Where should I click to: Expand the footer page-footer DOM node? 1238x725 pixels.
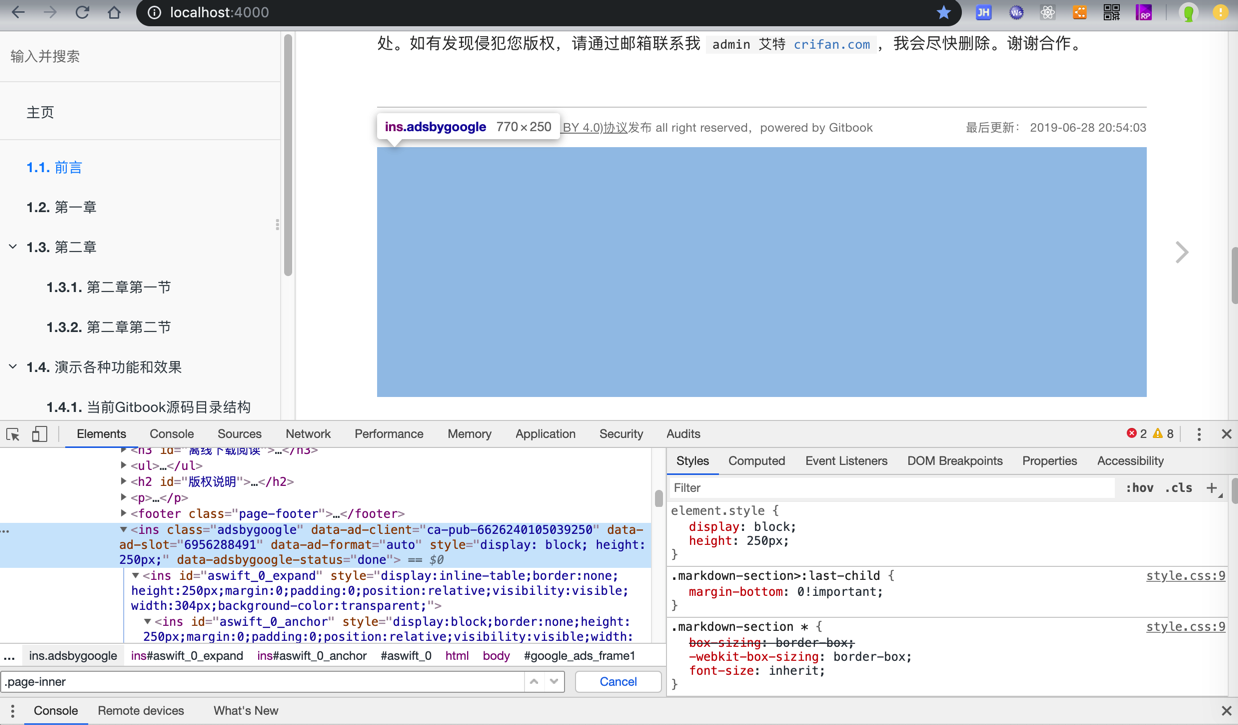tap(124, 514)
